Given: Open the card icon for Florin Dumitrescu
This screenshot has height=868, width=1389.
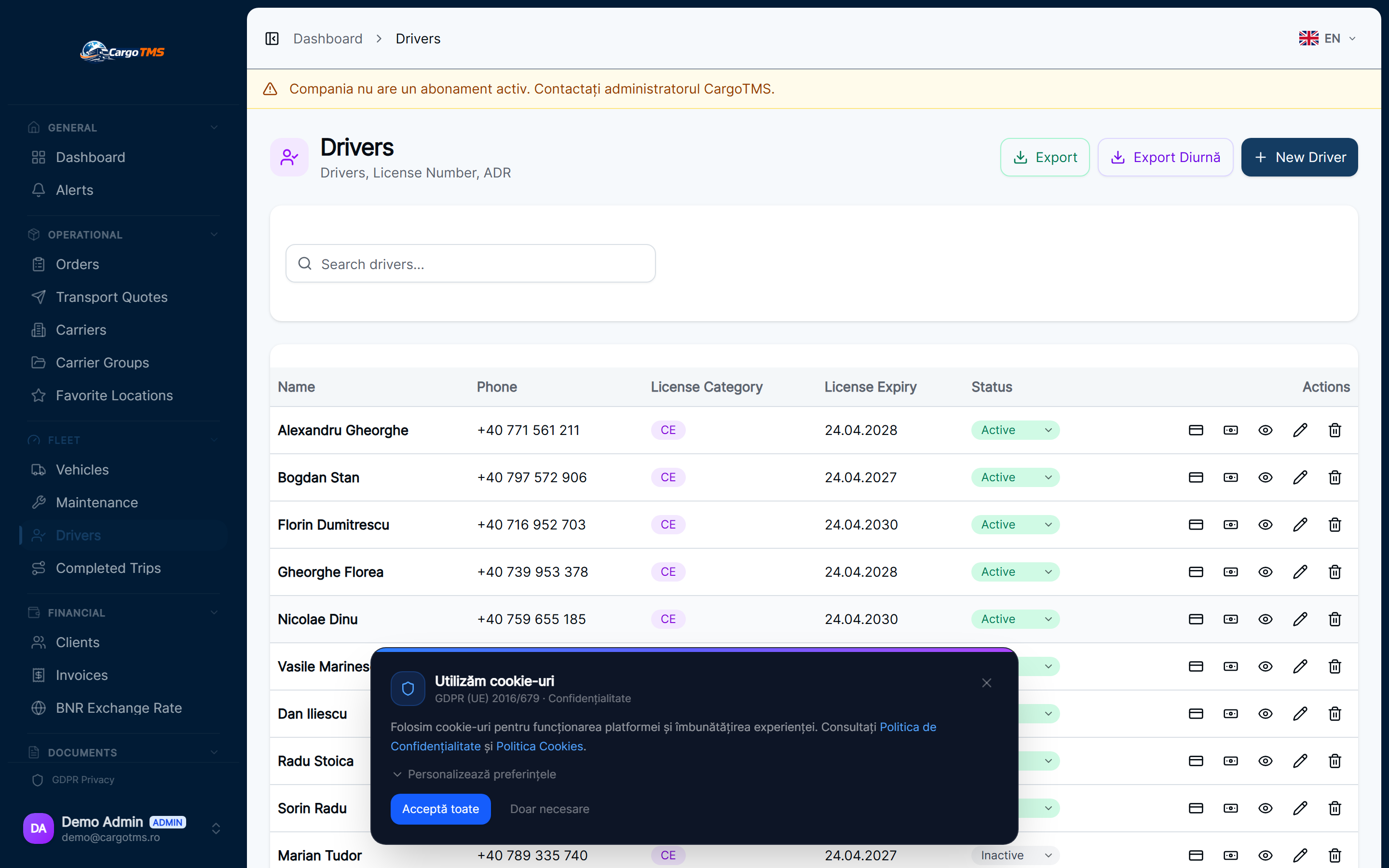Looking at the screenshot, I should [x=1196, y=525].
